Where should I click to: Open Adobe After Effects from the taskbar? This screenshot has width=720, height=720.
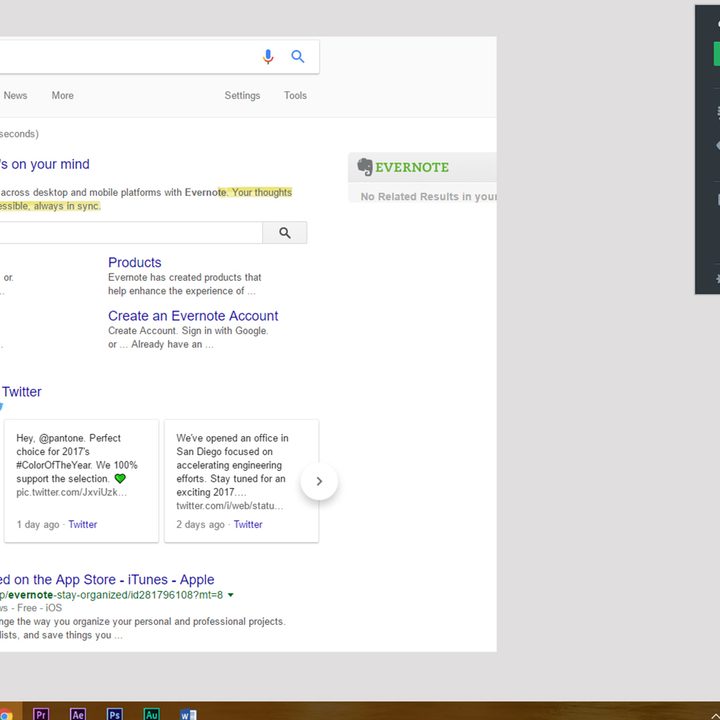[x=78, y=714]
